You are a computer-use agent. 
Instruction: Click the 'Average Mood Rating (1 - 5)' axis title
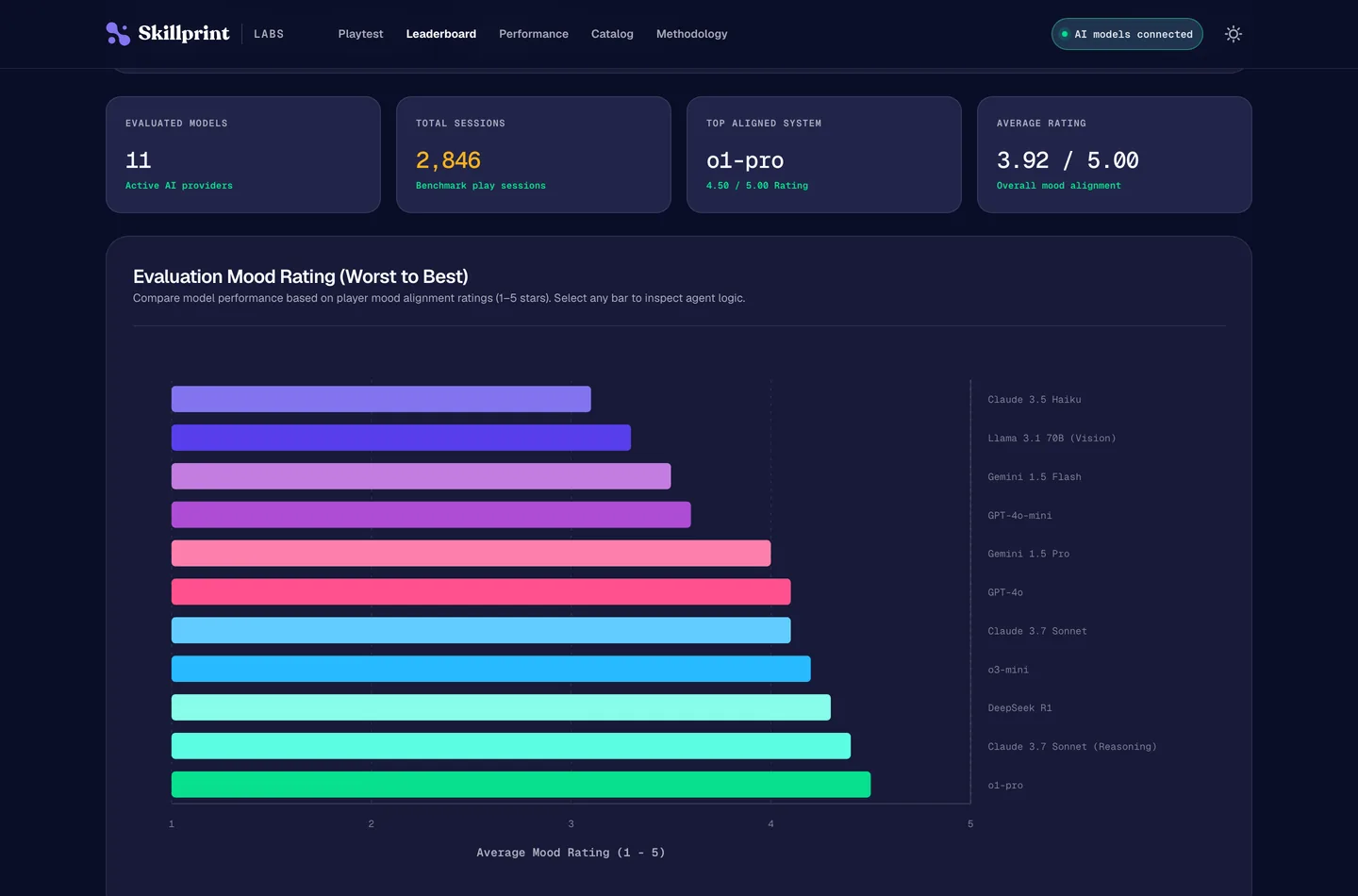571,853
